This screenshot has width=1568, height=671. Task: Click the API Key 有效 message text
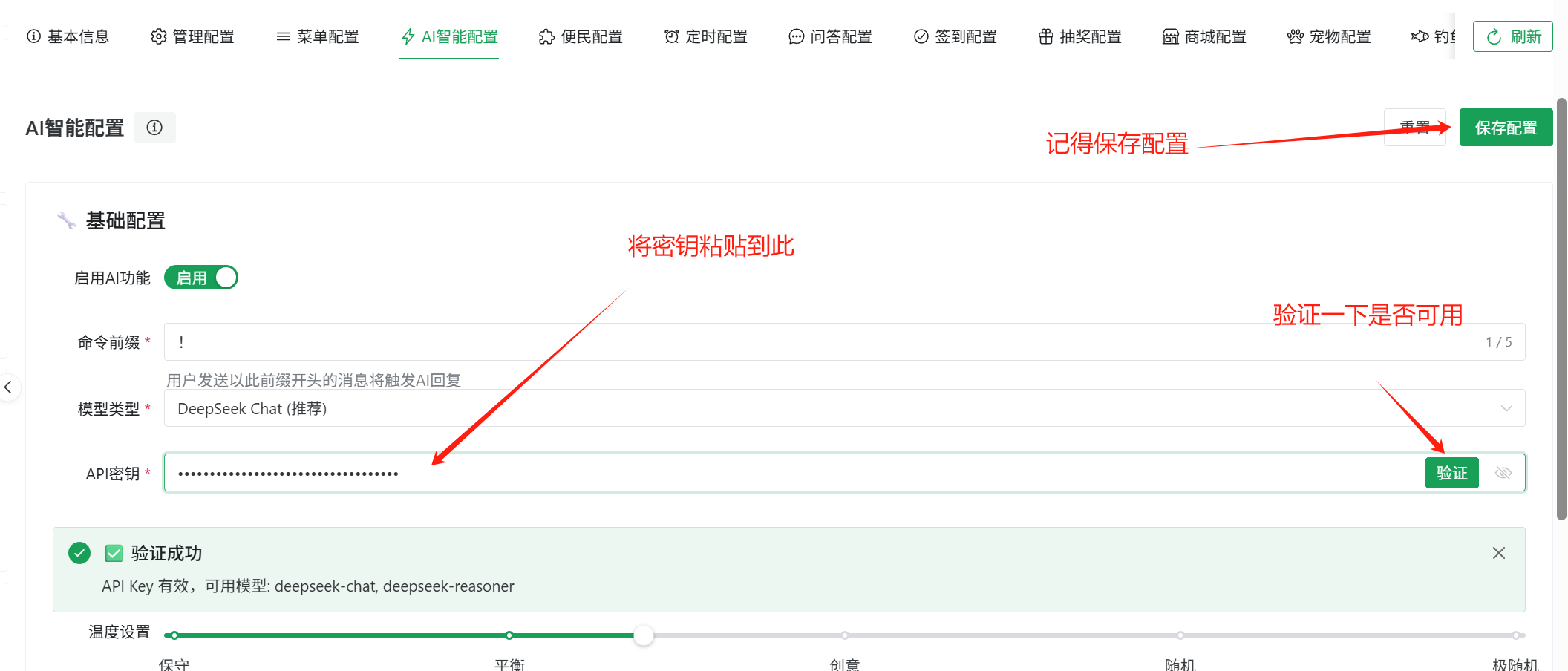click(308, 586)
